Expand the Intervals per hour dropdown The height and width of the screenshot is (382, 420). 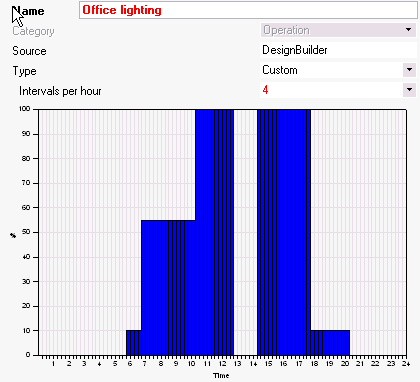pos(409,90)
